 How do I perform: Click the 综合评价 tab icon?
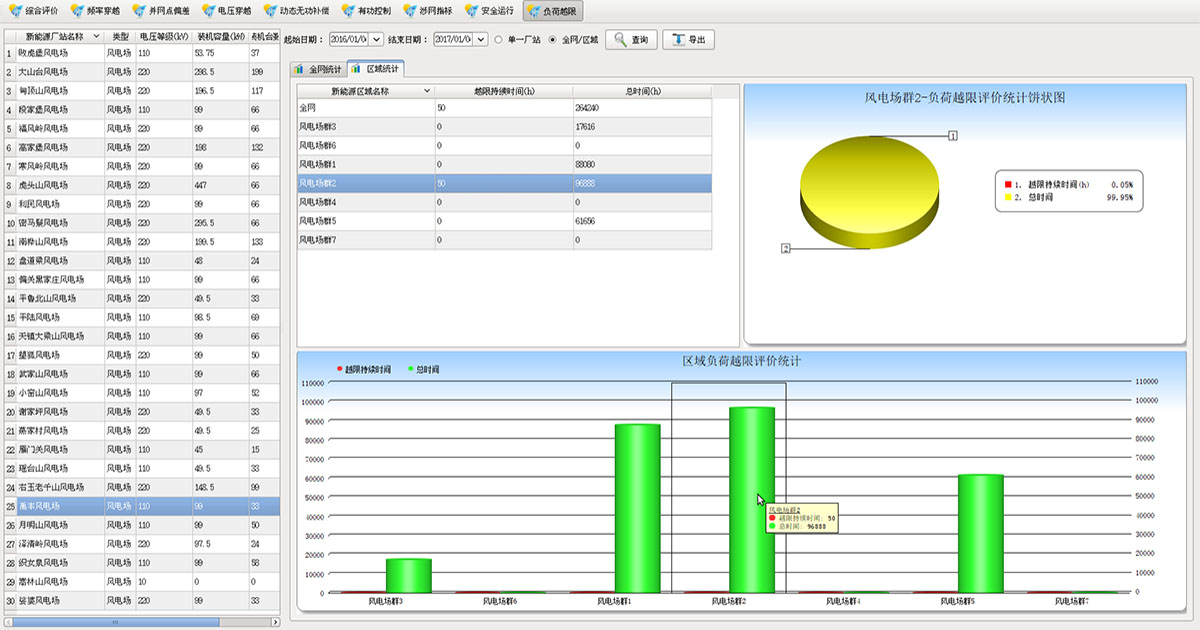point(15,11)
